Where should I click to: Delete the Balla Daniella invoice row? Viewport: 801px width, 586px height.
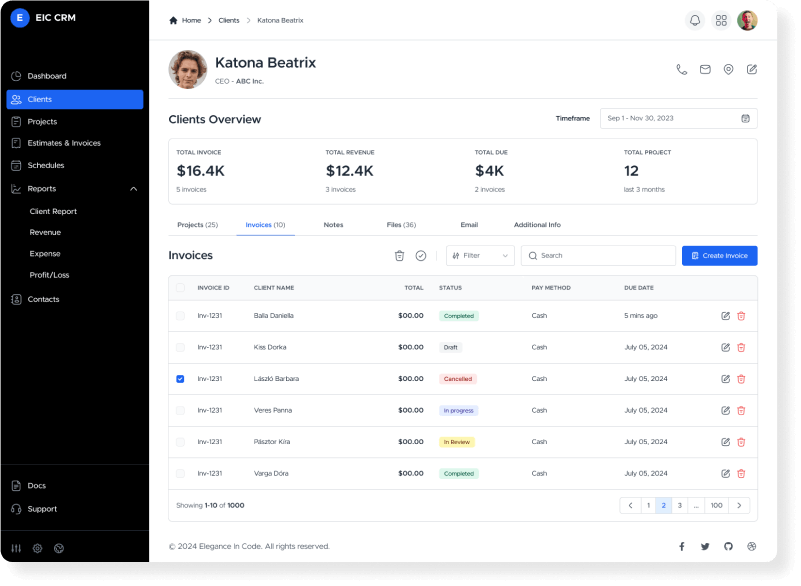[741, 316]
